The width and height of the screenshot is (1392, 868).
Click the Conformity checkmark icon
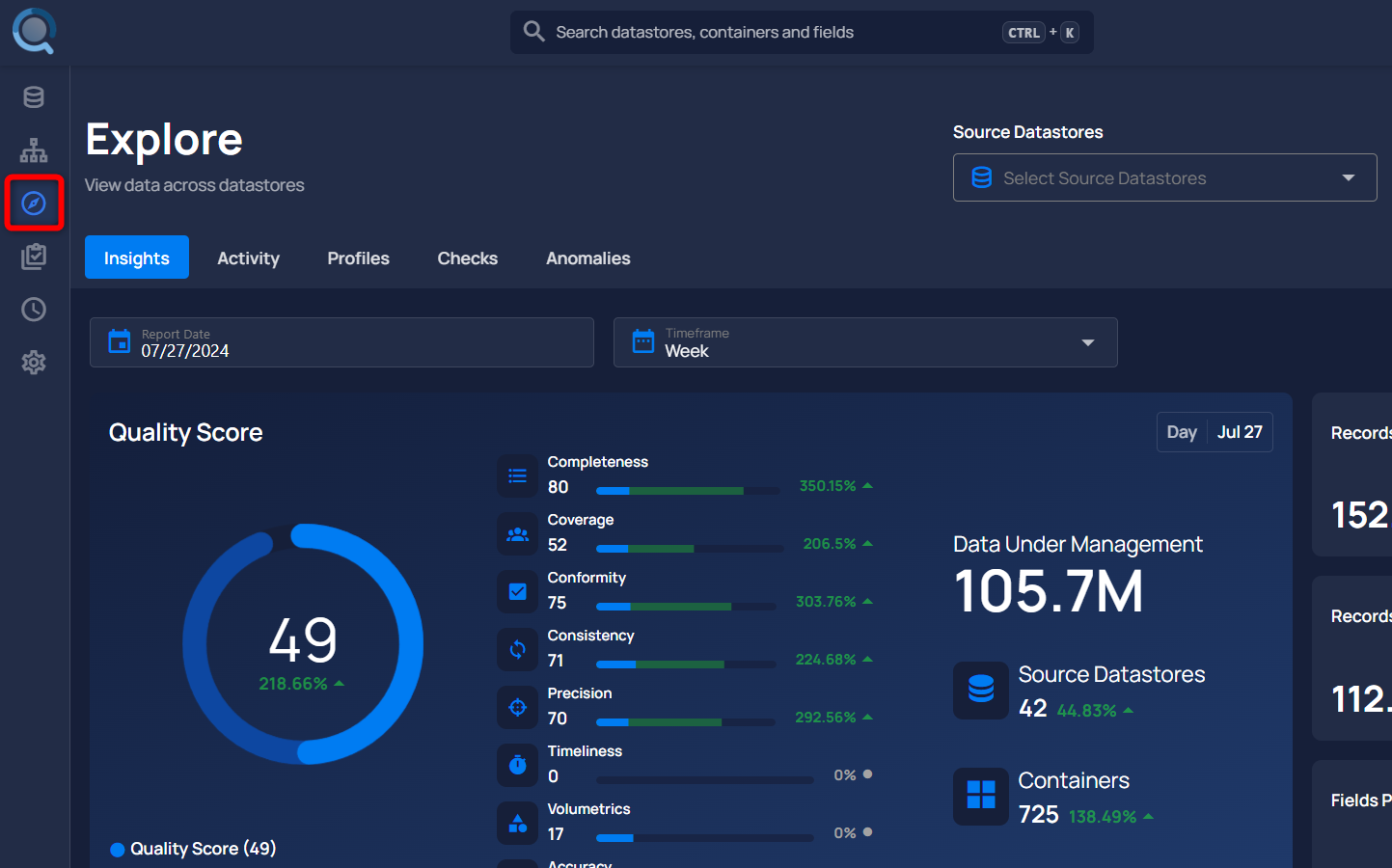(518, 591)
